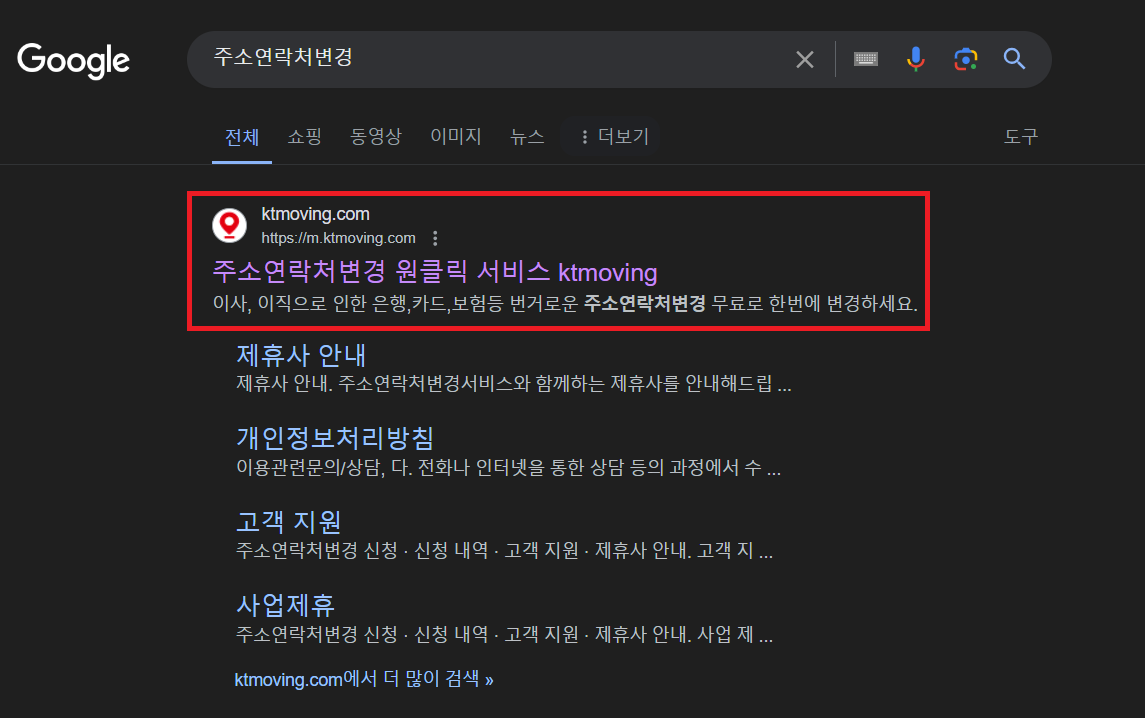The height and width of the screenshot is (718, 1145).
Task: Open the 고객 지원 sitelink
Action: (x=288, y=522)
